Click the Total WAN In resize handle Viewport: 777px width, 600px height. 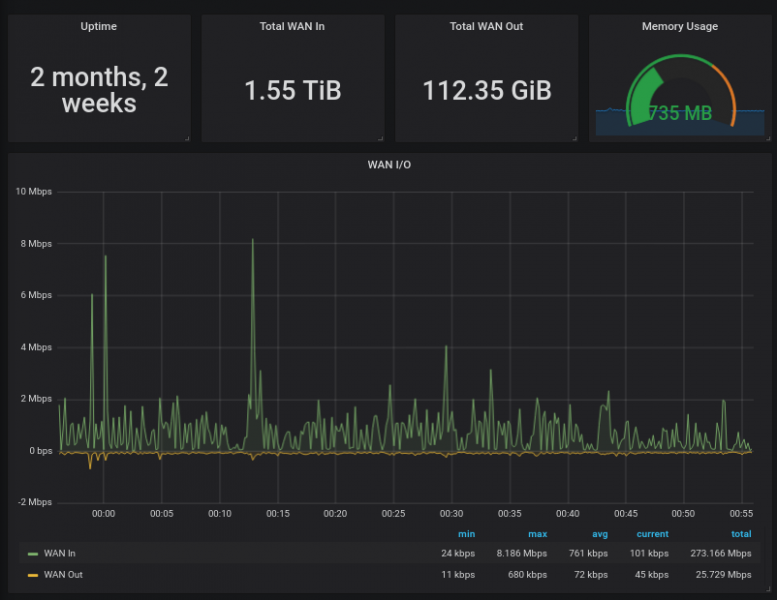click(x=380, y=138)
